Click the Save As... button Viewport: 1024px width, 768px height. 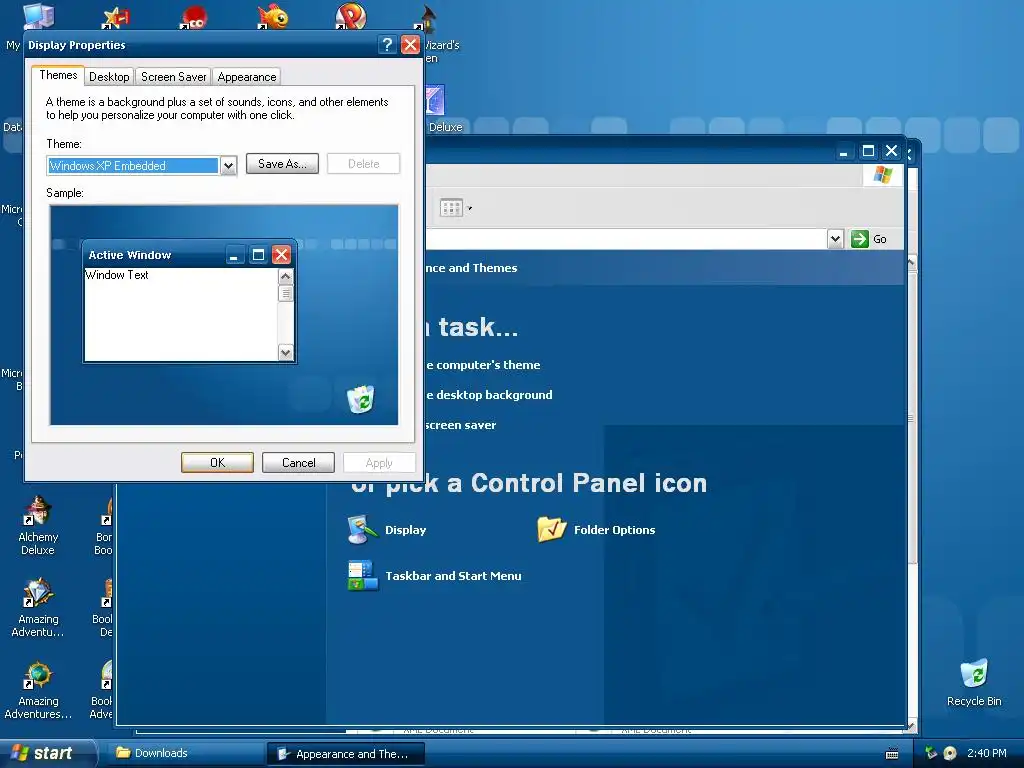(282, 164)
